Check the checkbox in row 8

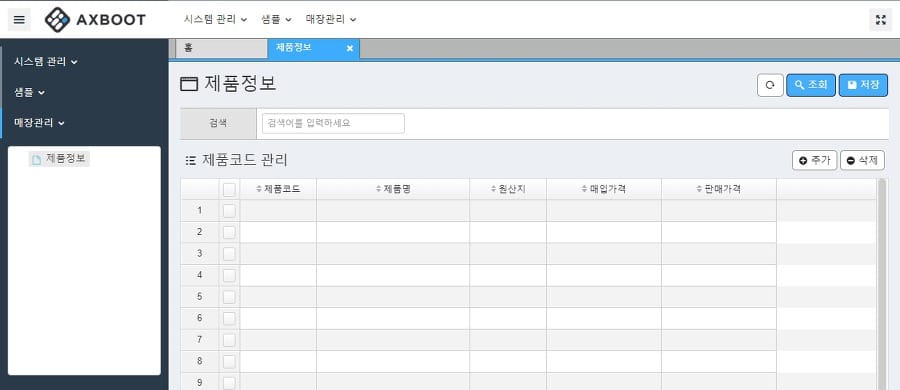(229, 361)
